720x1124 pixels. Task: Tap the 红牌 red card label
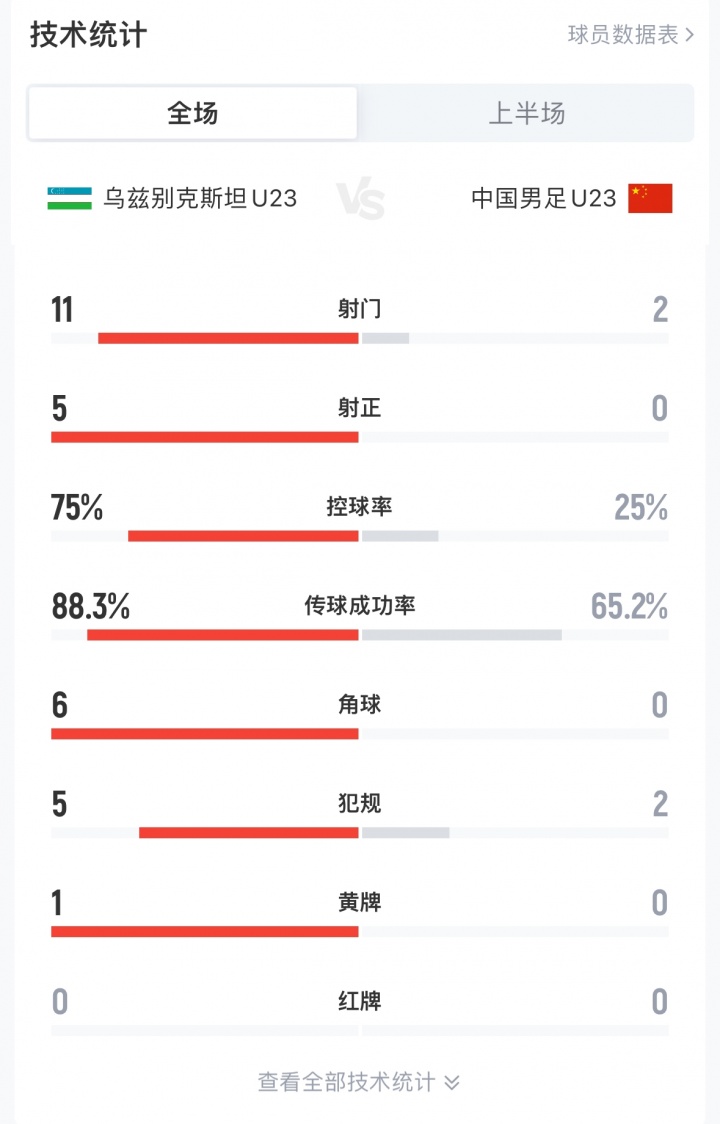[x=360, y=1001]
